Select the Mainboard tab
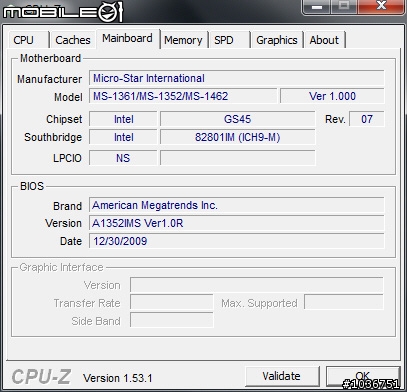This screenshot has height=392, width=407. tap(127, 38)
